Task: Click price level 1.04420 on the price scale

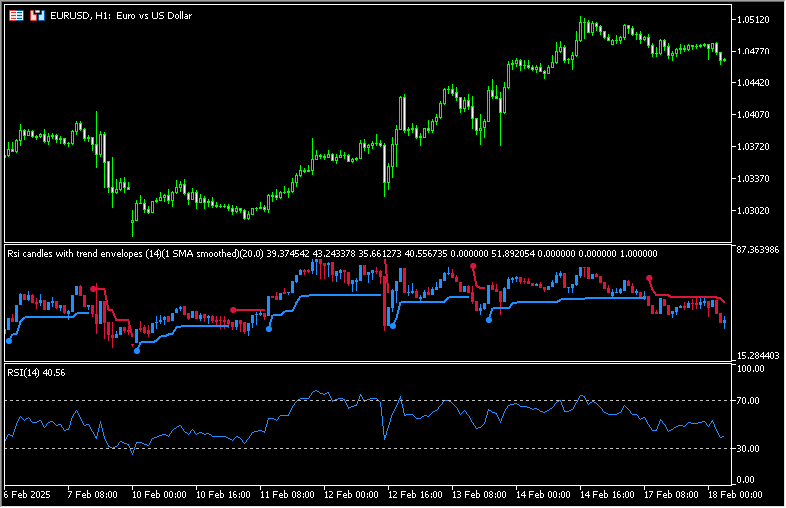Action: [x=753, y=83]
